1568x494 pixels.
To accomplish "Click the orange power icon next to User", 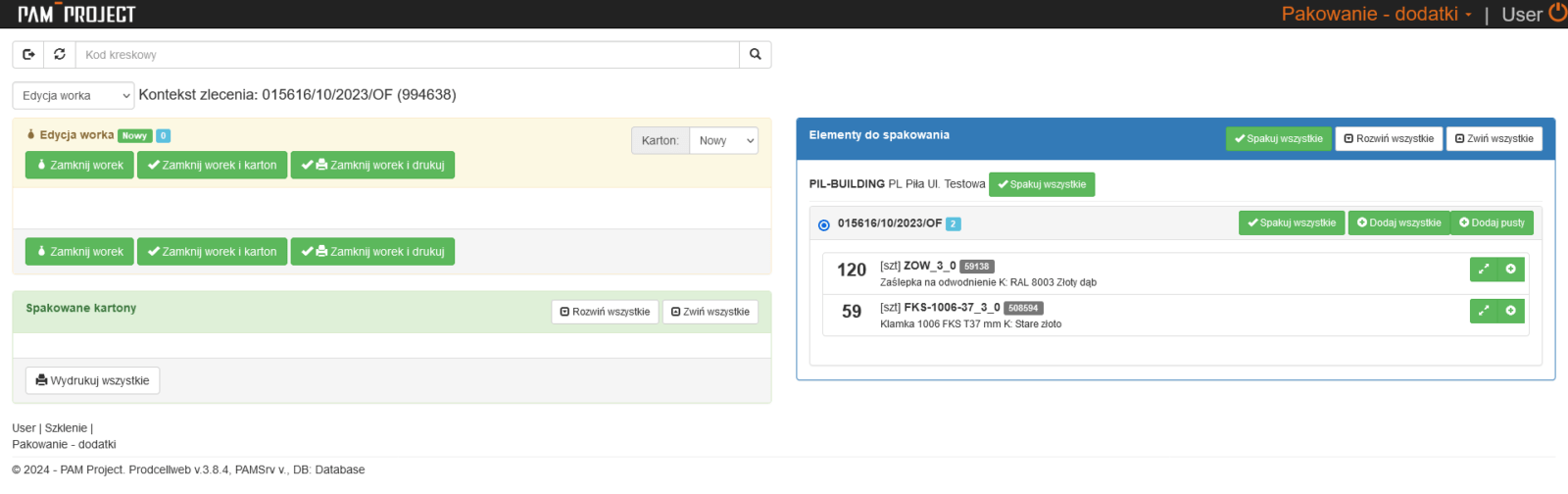I will [1557, 13].
